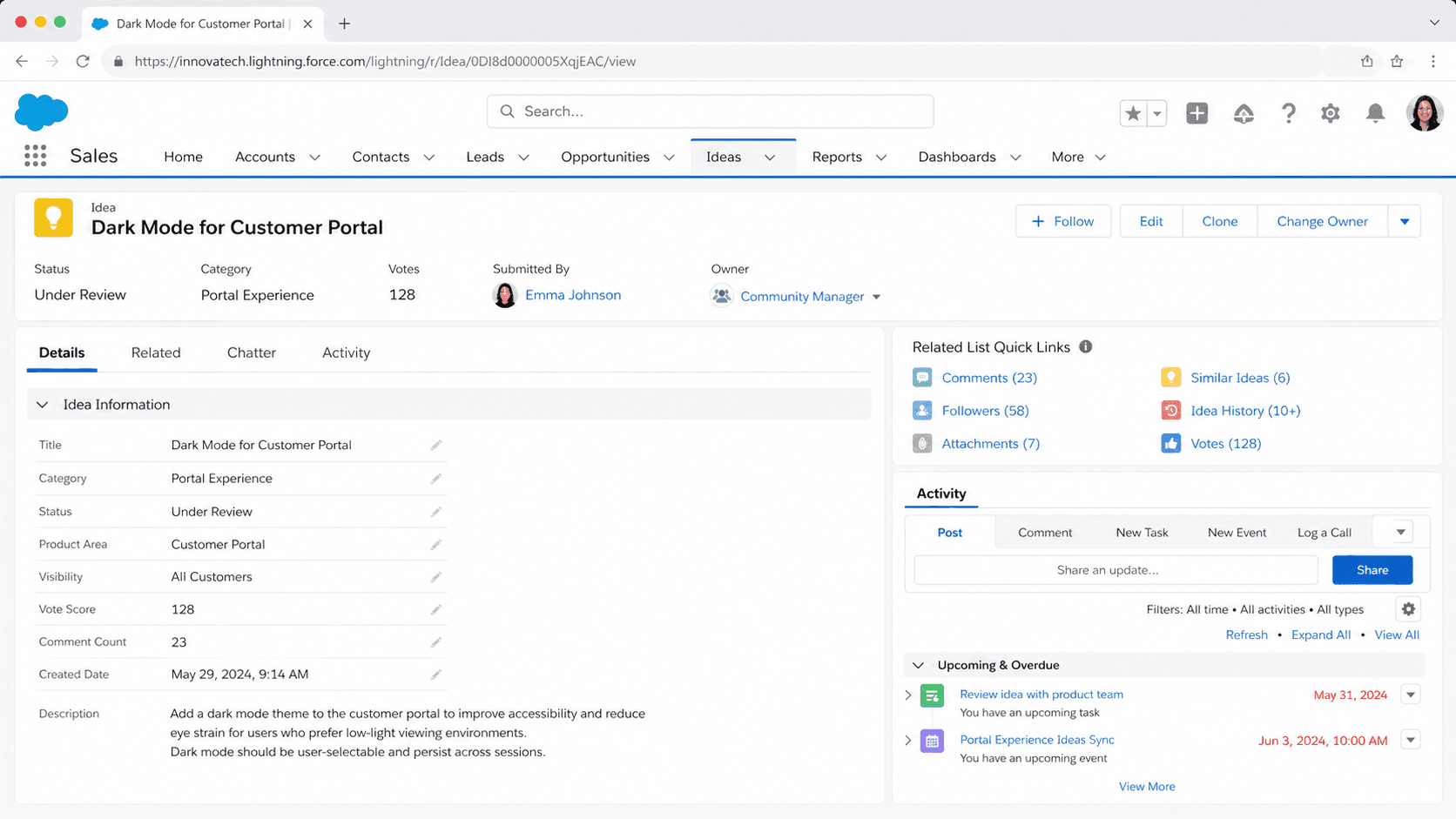Click the Comments speech bubble icon
This screenshot has width=1456, height=819.
[x=922, y=378]
